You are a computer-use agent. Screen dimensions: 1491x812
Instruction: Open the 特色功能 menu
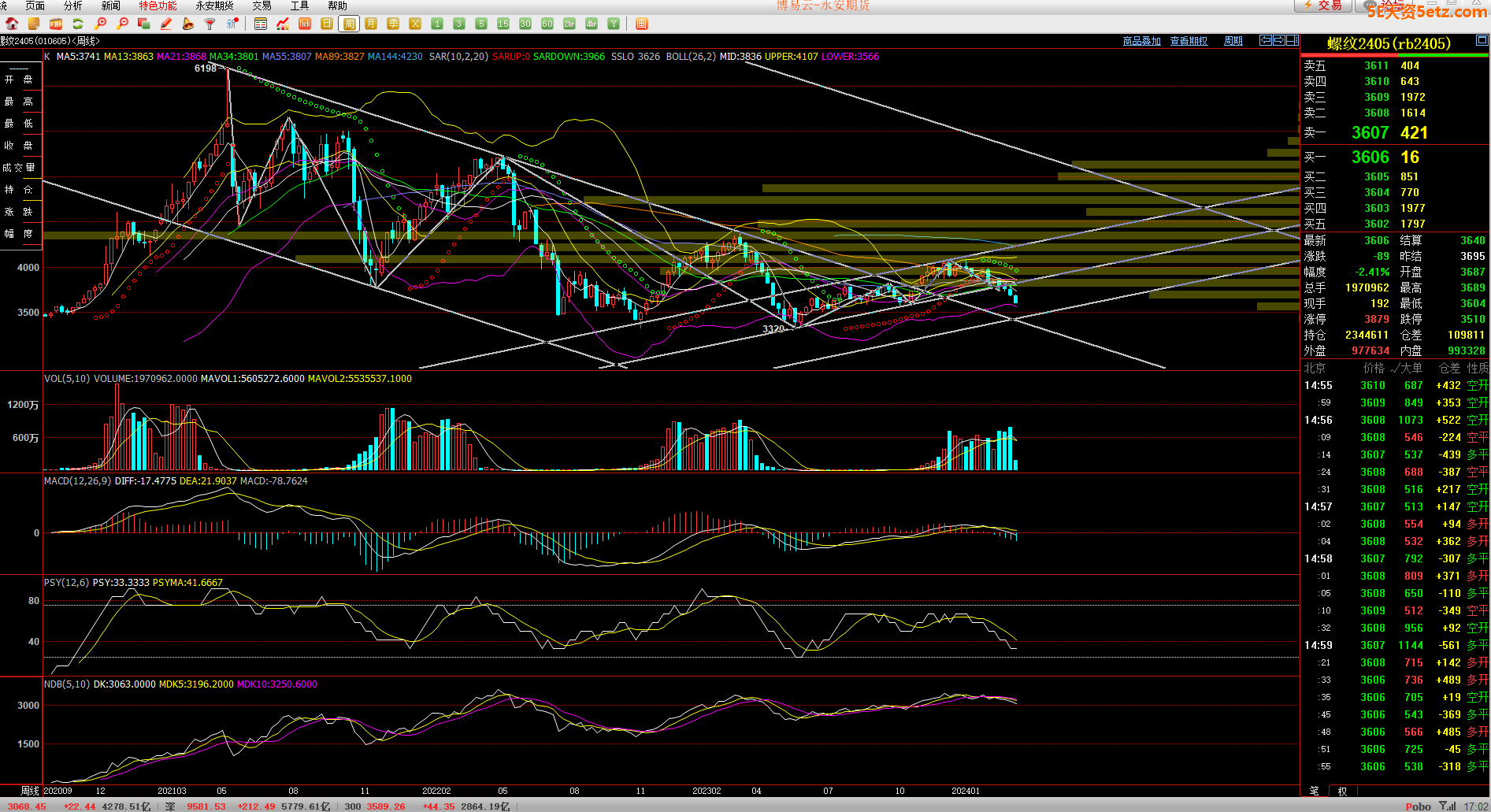coord(158,6)
